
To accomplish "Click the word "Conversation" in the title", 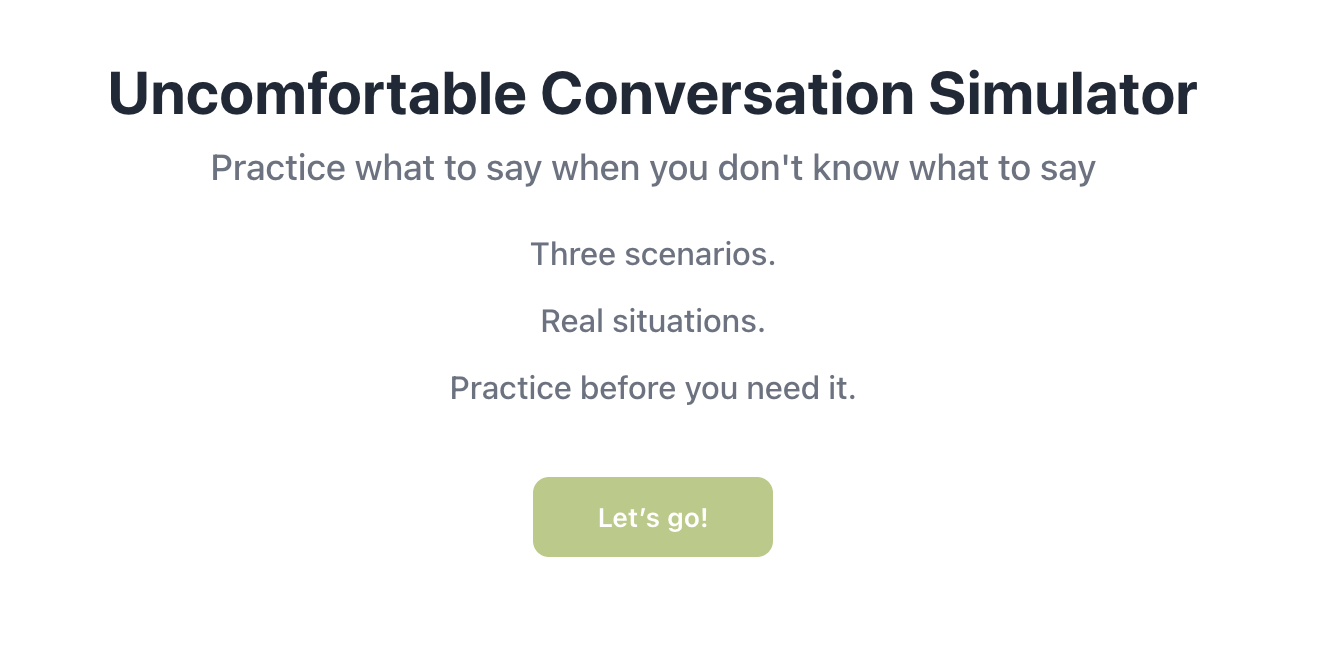I will tap(727, 95).
